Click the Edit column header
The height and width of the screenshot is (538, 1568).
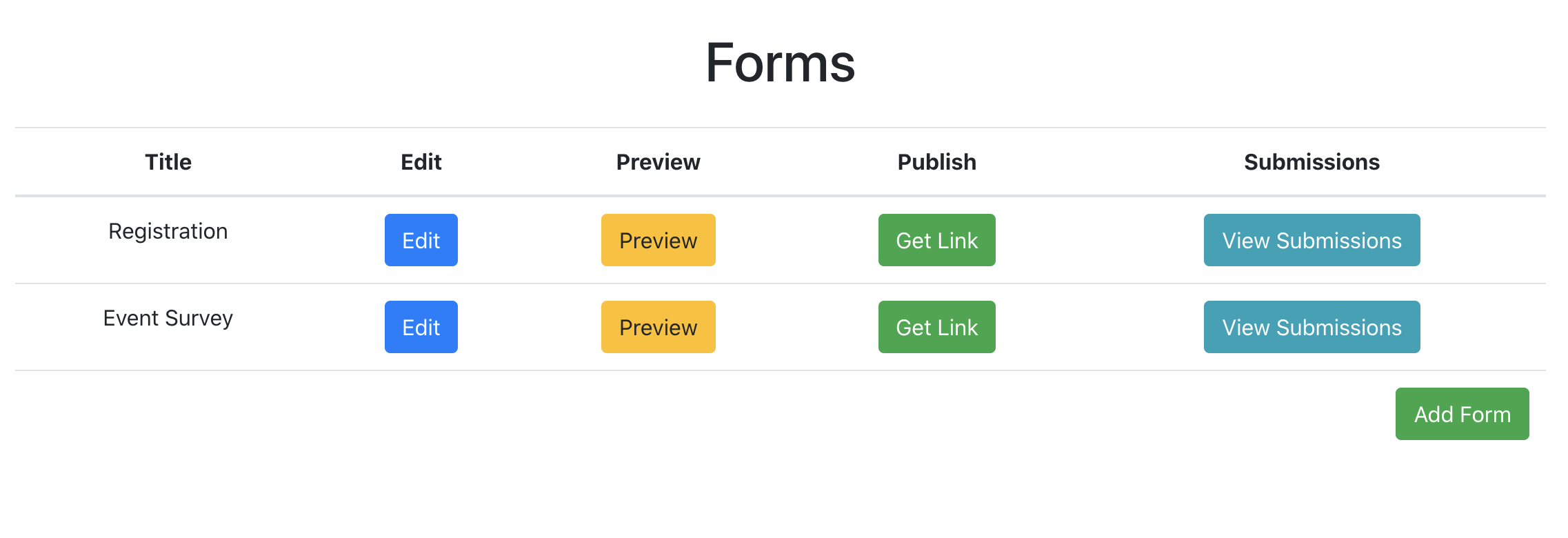click(421, 161)
